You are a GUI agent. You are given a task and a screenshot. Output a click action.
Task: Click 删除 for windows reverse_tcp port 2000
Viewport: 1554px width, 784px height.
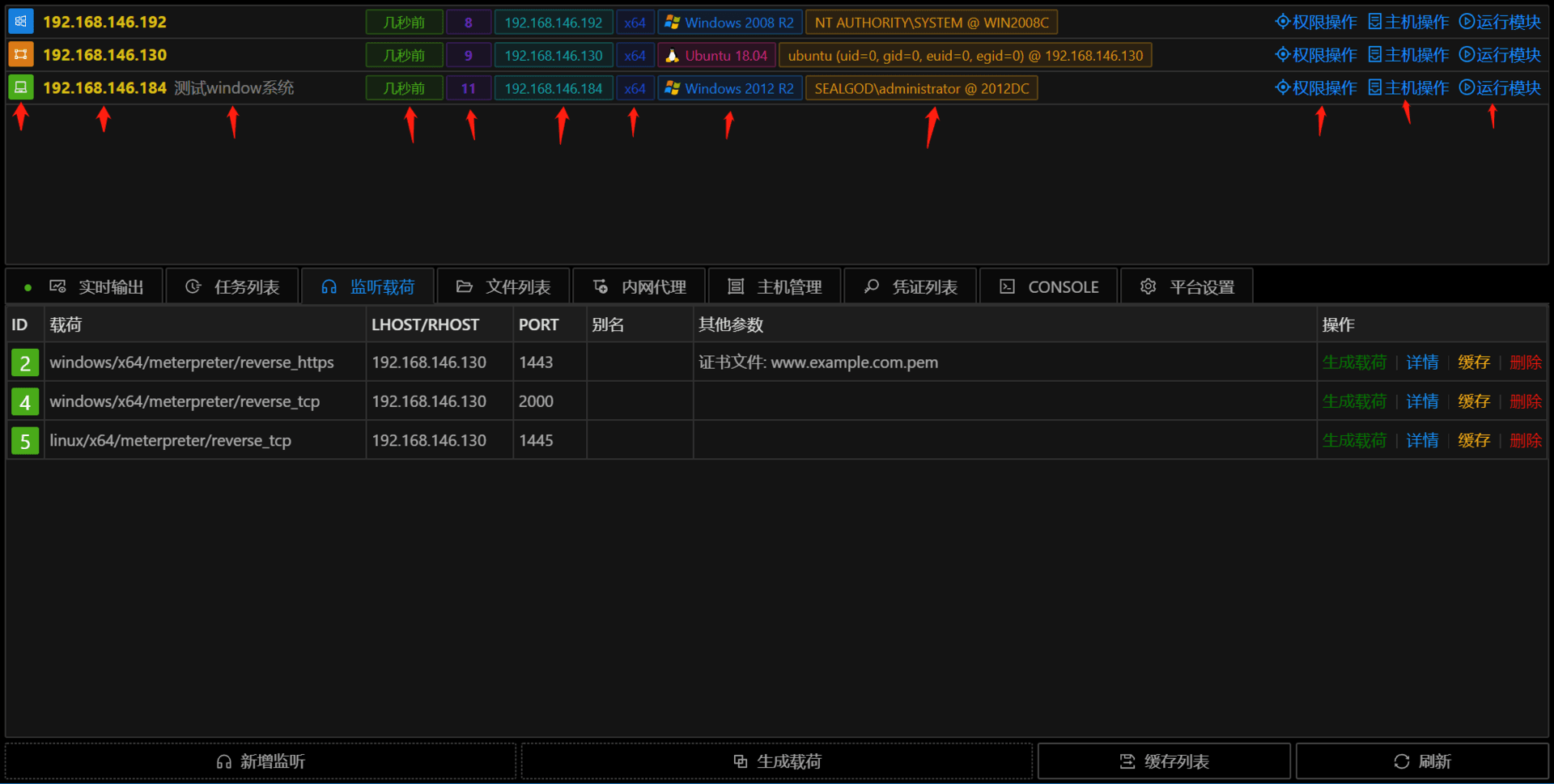[1526, 401]
